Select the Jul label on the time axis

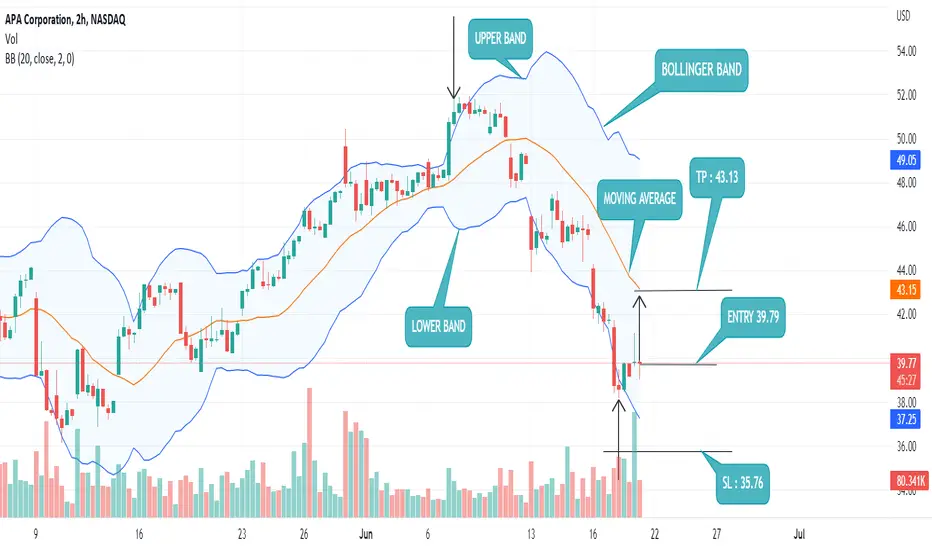(799, 534)
